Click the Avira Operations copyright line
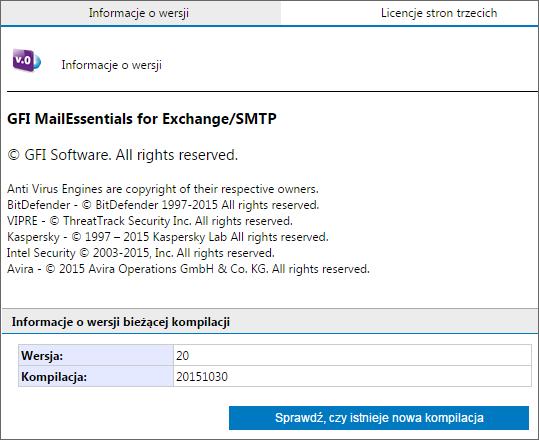This screenshot has width=539, height=440. tap(188, 269)
